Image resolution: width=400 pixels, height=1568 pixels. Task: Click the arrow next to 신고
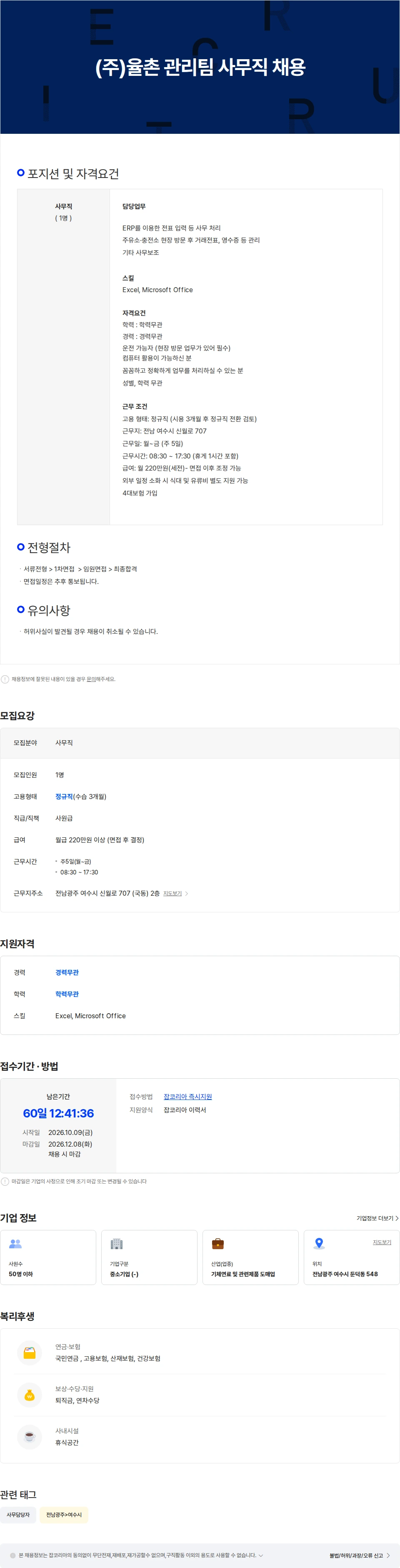click(x=388, y=1555)
